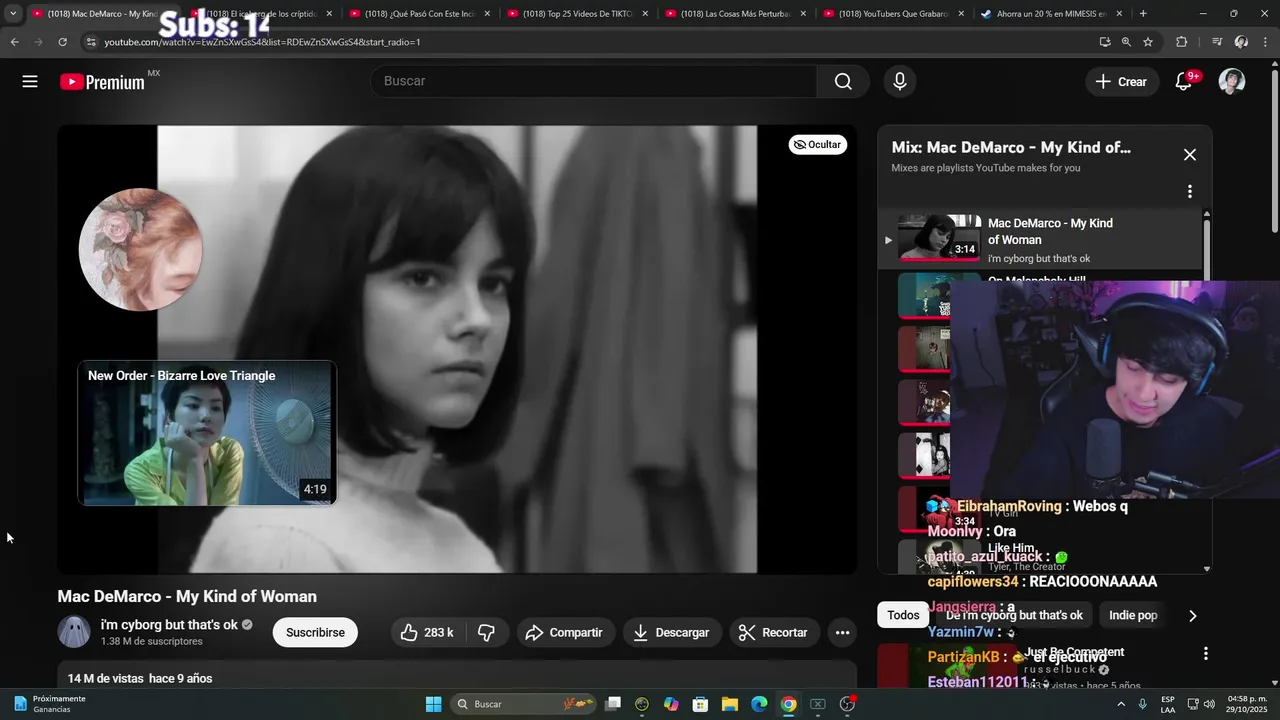The height and width of the screenshot is (720, 1280).
Task: Open clock and date 04:58 p. m.
Action: click(1247, 704)
